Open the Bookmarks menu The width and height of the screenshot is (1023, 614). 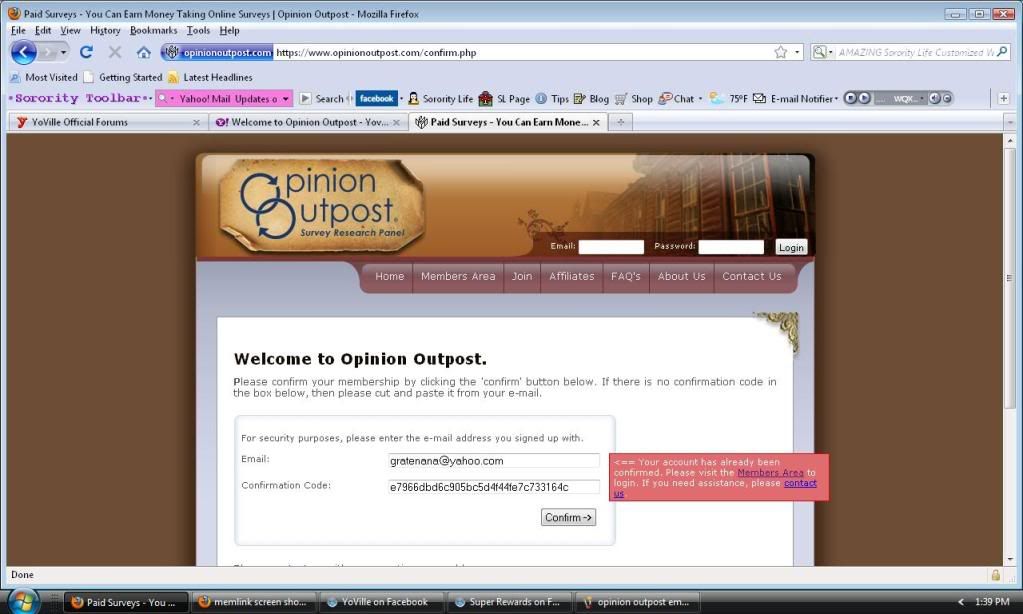click(x=153, y=30)
